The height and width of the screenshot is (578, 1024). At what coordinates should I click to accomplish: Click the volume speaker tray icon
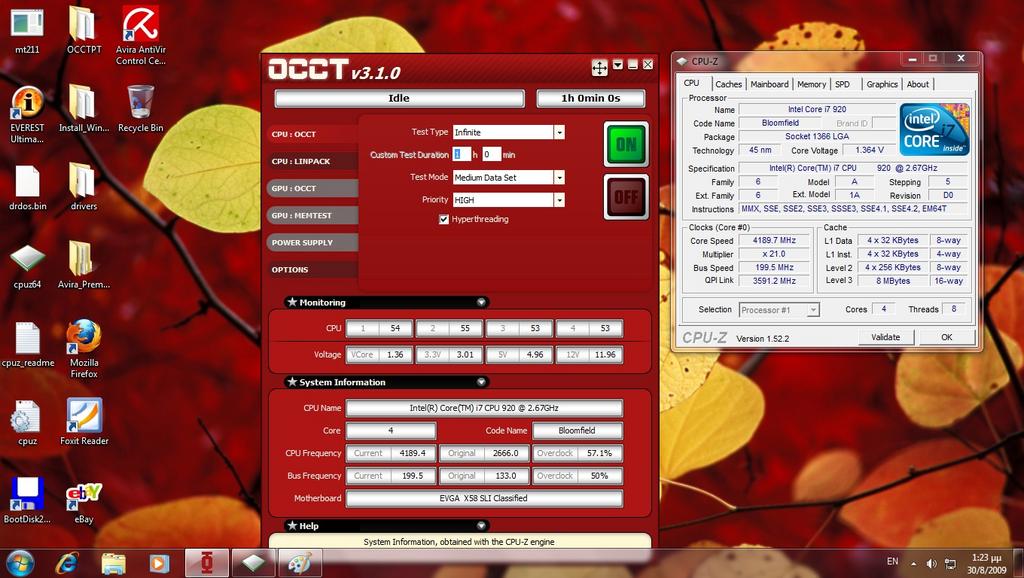pyautogui.click(x=932, y=563)
